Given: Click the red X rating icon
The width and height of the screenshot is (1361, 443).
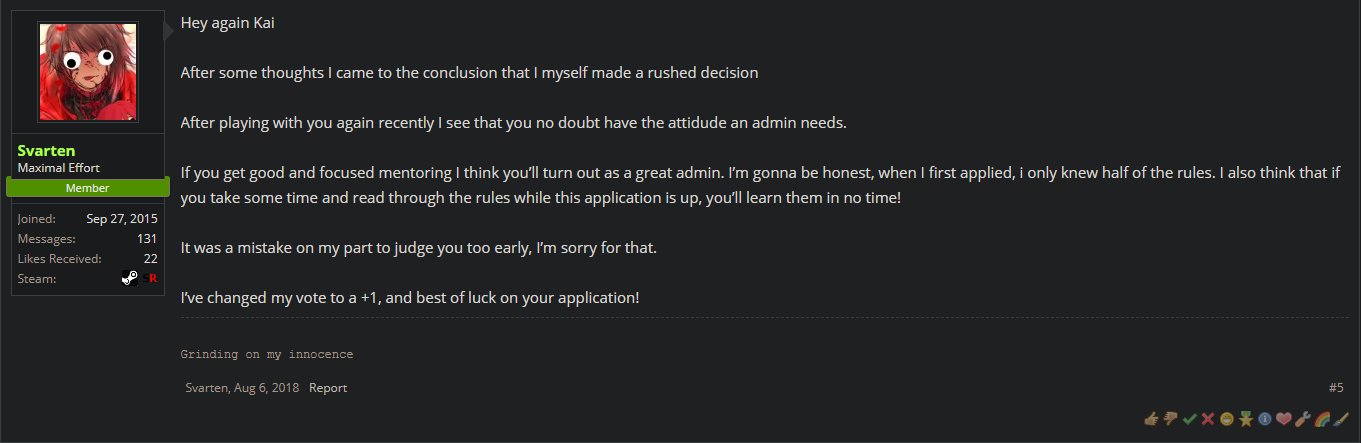Looking at the screenshot, I should pyautogui.click(x=1207, y=418).
